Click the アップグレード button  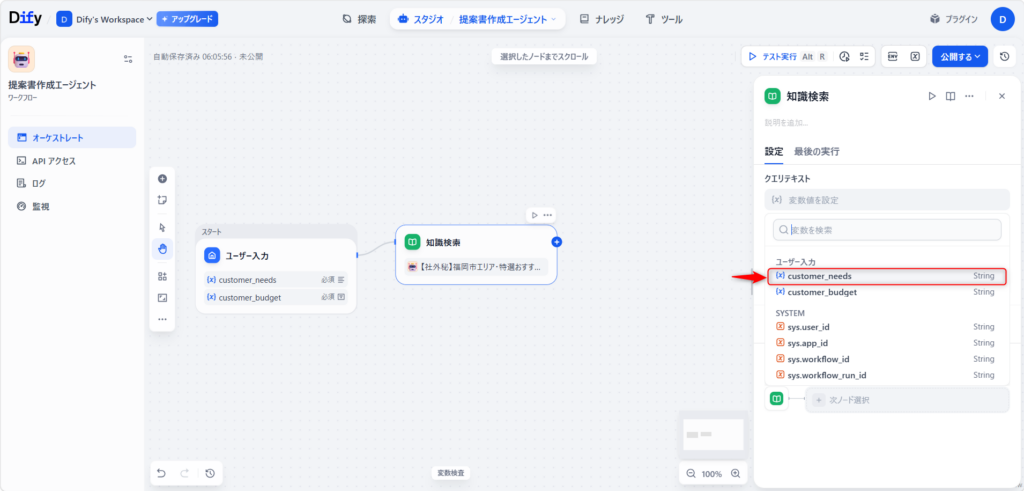(x=187, y=19)
